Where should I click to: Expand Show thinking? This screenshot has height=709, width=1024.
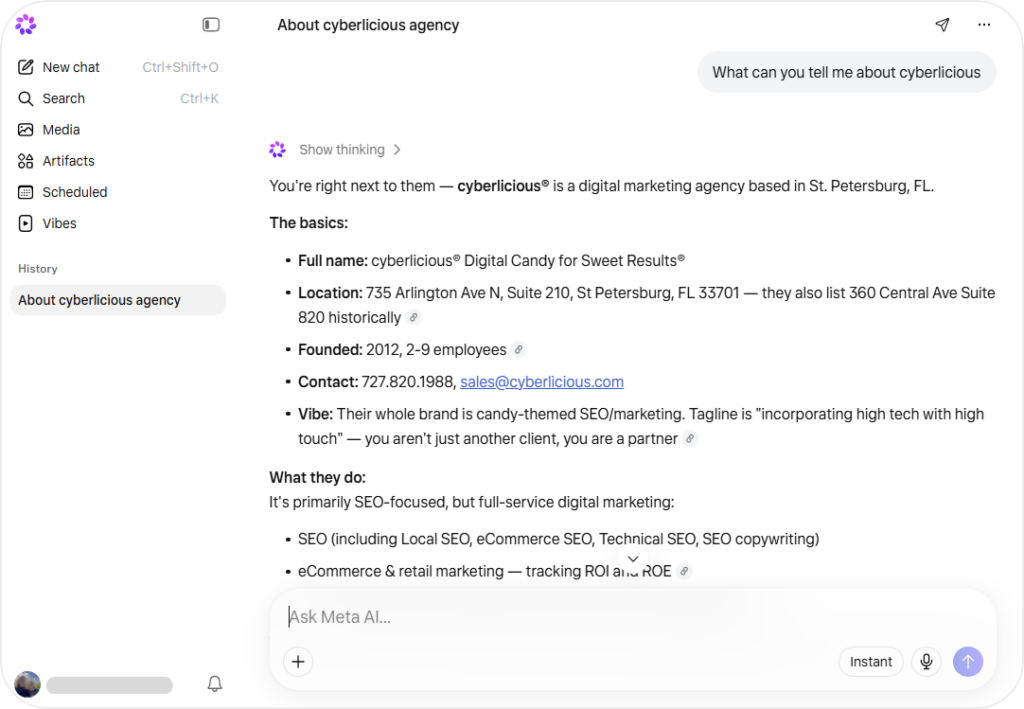click(349, 150)
